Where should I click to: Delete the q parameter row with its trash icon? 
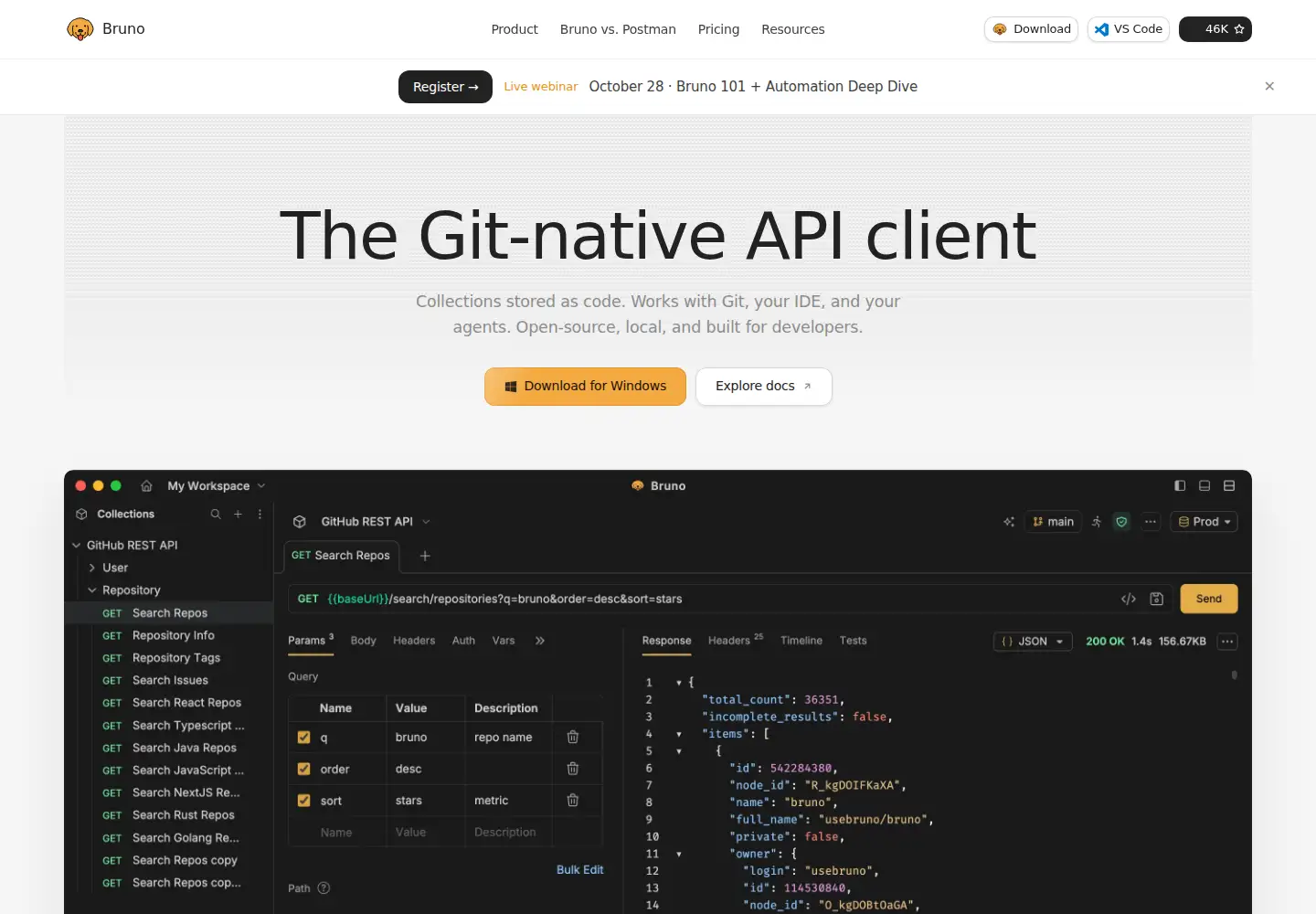[x=573, y=737]
